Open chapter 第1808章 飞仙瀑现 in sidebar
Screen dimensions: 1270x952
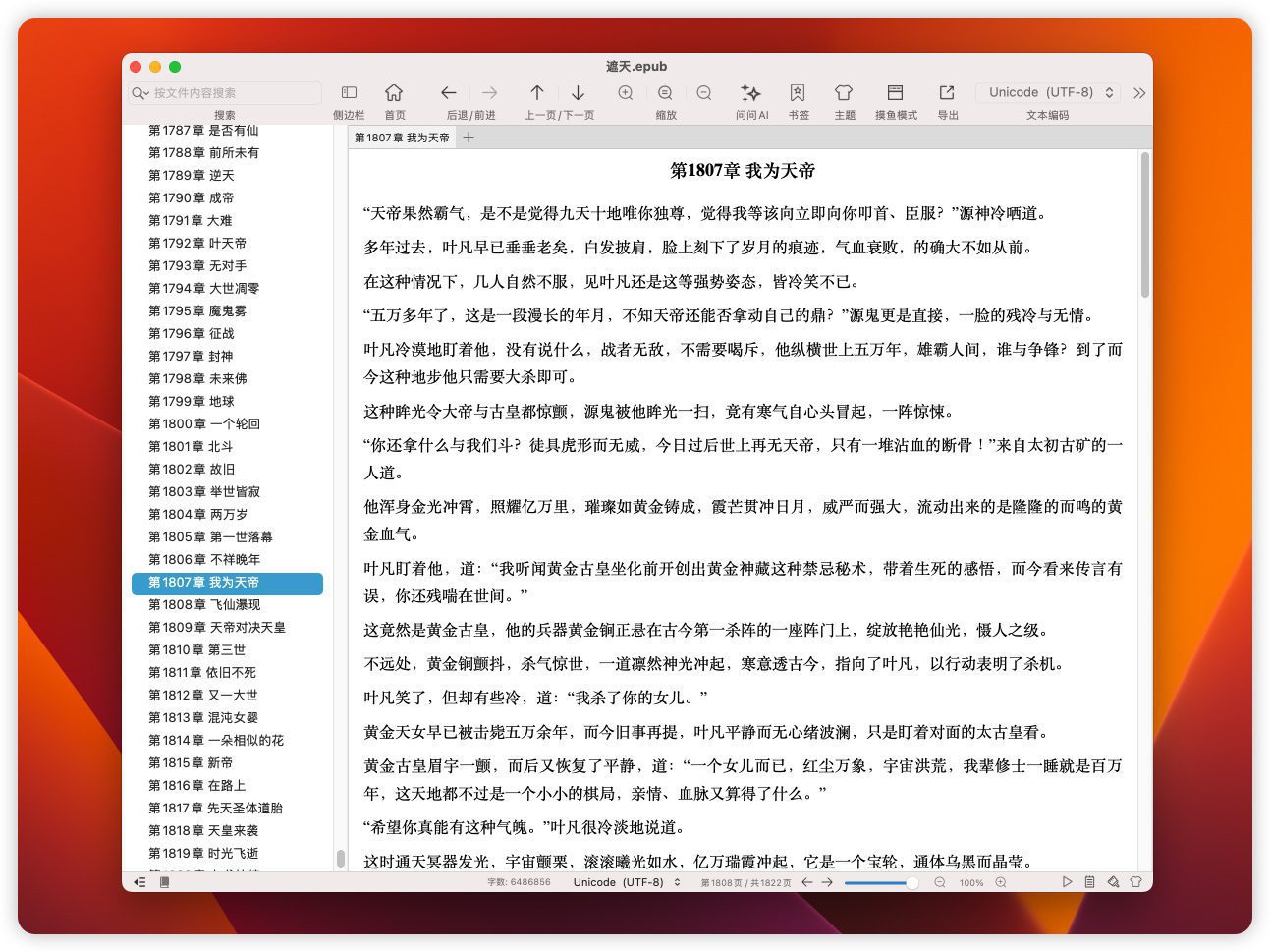tap(204, 605)
